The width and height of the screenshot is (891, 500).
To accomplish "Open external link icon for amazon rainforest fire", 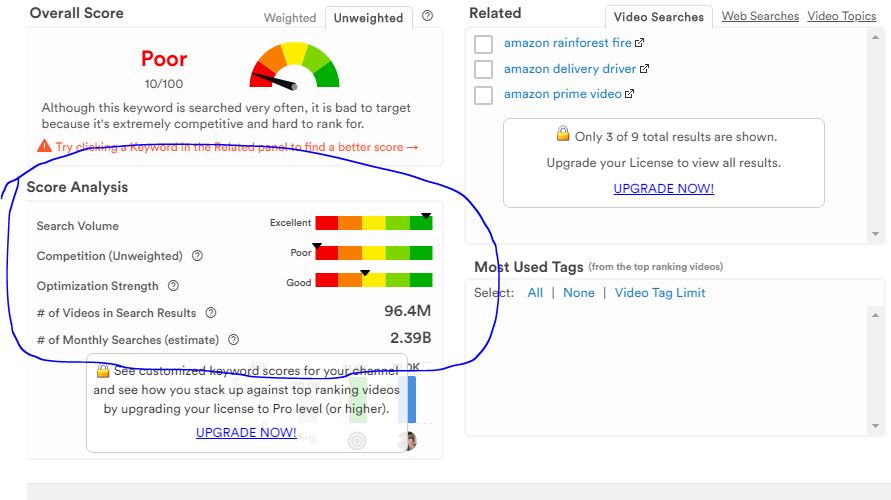I will tap(639, 43).
